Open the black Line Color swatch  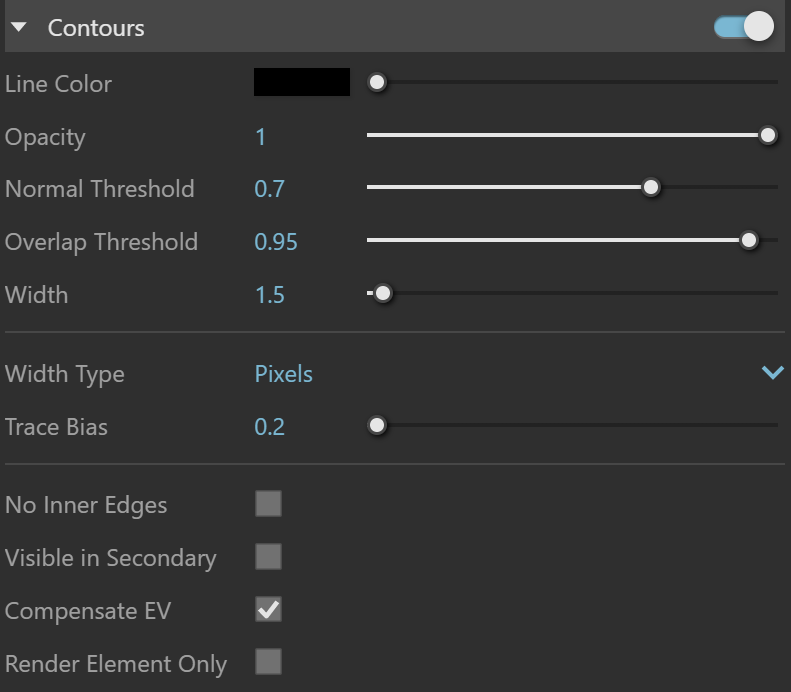(302, 82)
